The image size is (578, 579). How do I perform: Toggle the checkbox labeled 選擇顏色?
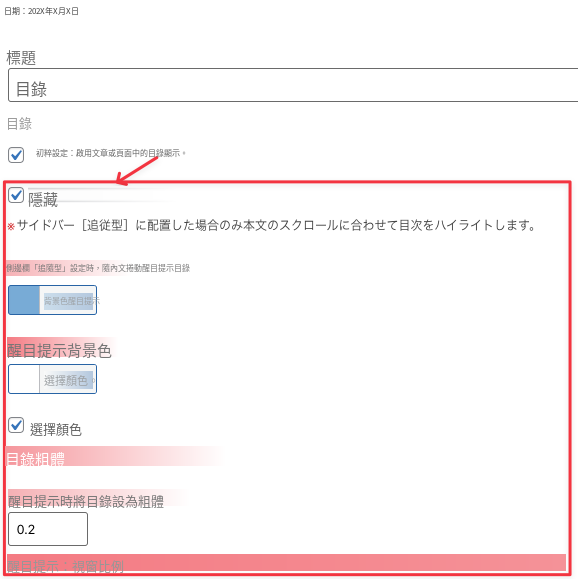tap(16, 425)
